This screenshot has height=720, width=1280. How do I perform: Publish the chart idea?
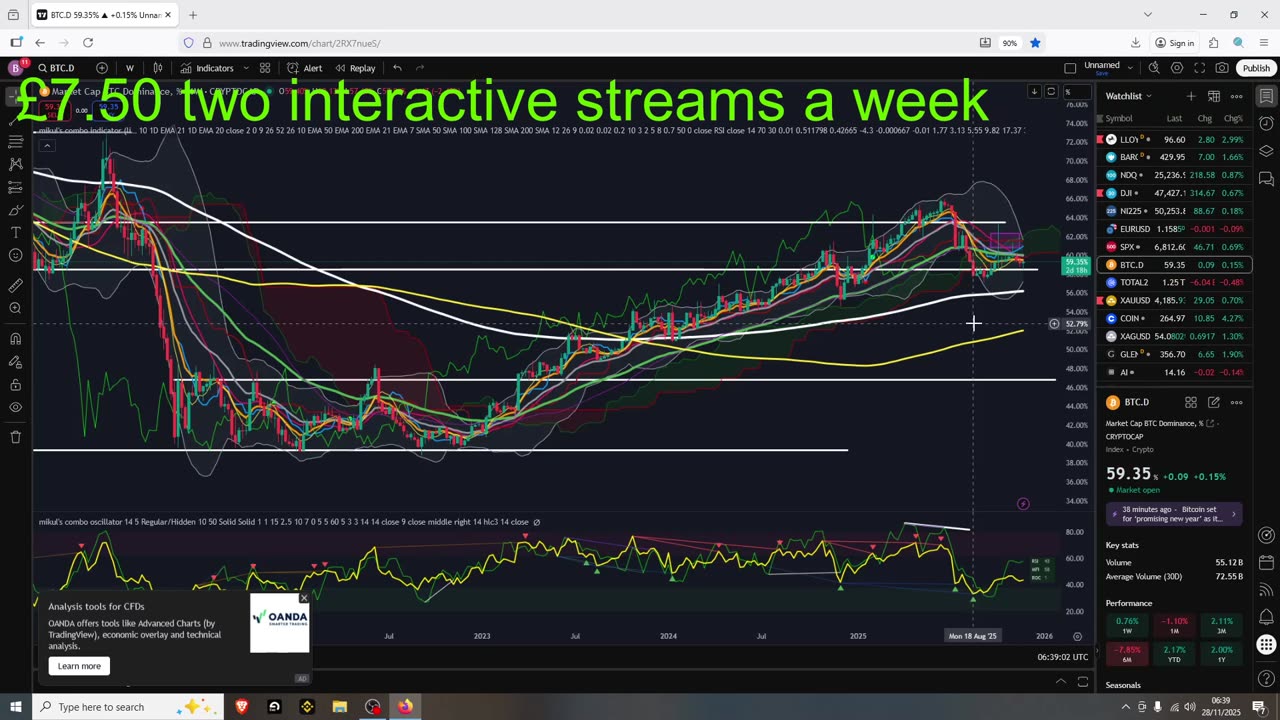pos(1256,68)
